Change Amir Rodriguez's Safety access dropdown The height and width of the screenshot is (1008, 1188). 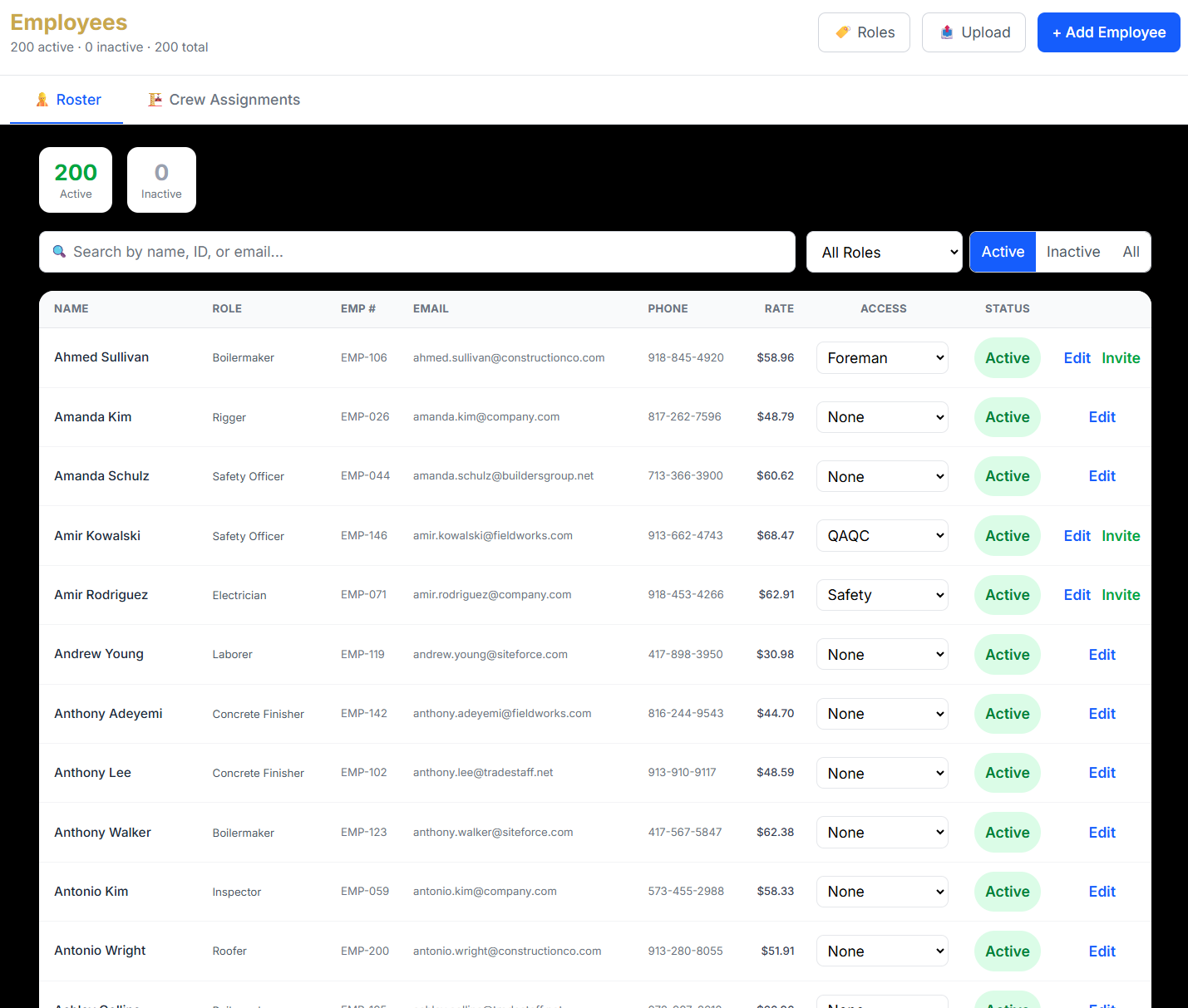click(x=882, y=595)
